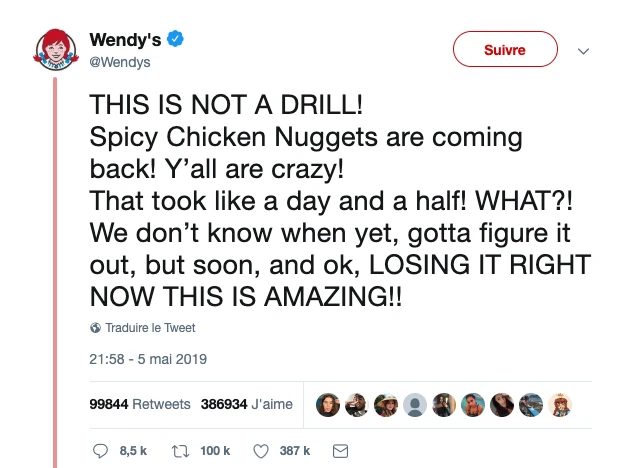Click the globe translate icon

coord(96,328)
